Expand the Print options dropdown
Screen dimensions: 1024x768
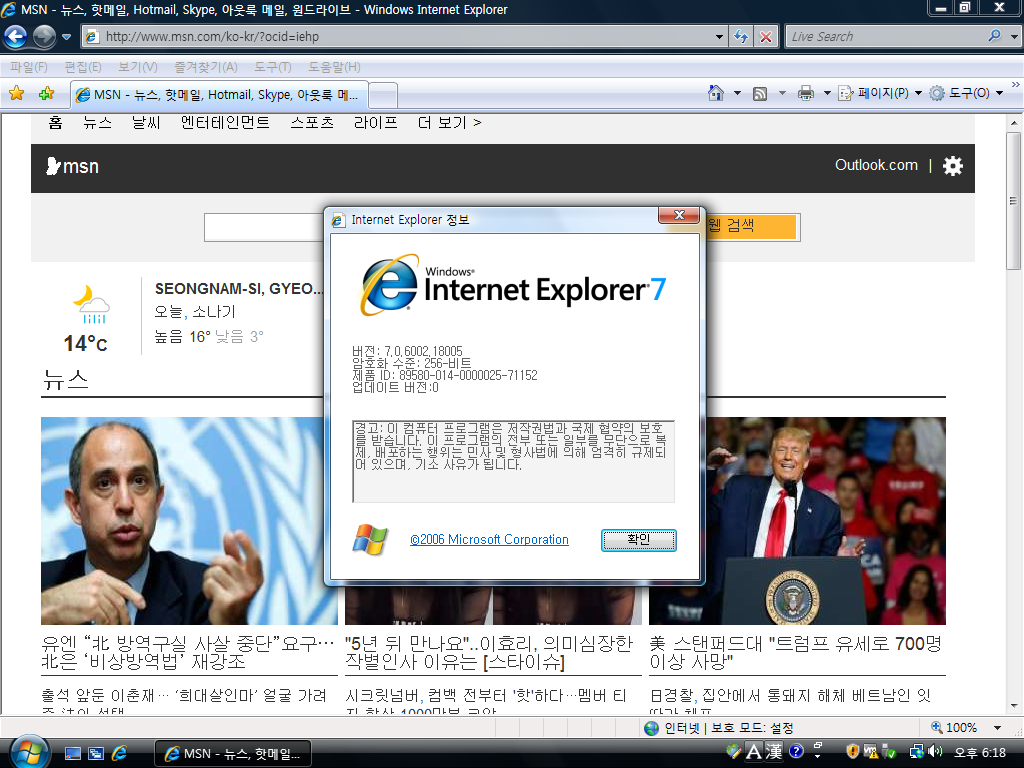[827, 93]
